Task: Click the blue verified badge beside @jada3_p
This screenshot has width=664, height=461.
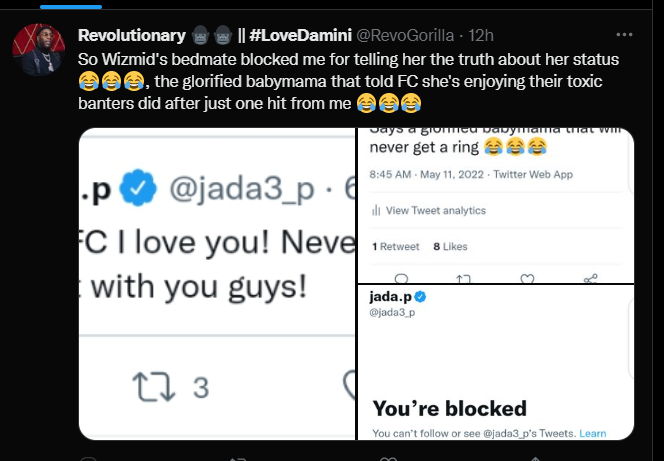Action: click(x=138, y=188)
